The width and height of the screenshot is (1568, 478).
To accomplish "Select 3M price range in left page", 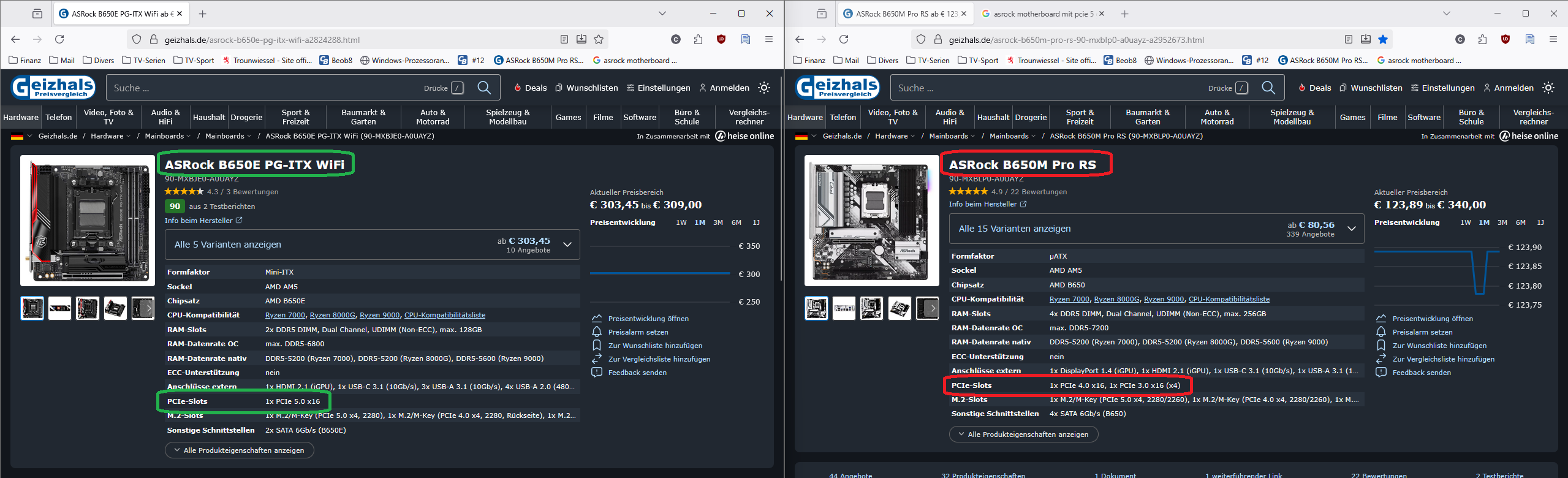I will pyautogui.click(x=718, y=222).
